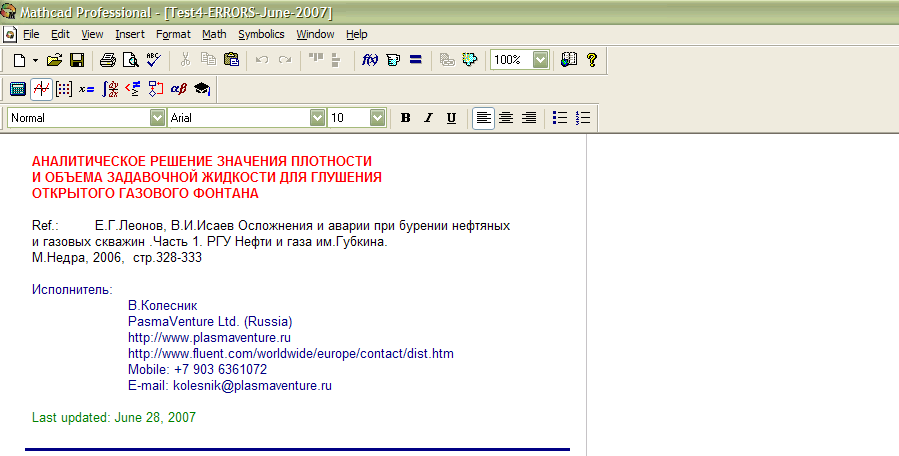Open the Format menu
The height and width of the screenshot is (456, 899).
click(x=173, y=34)
